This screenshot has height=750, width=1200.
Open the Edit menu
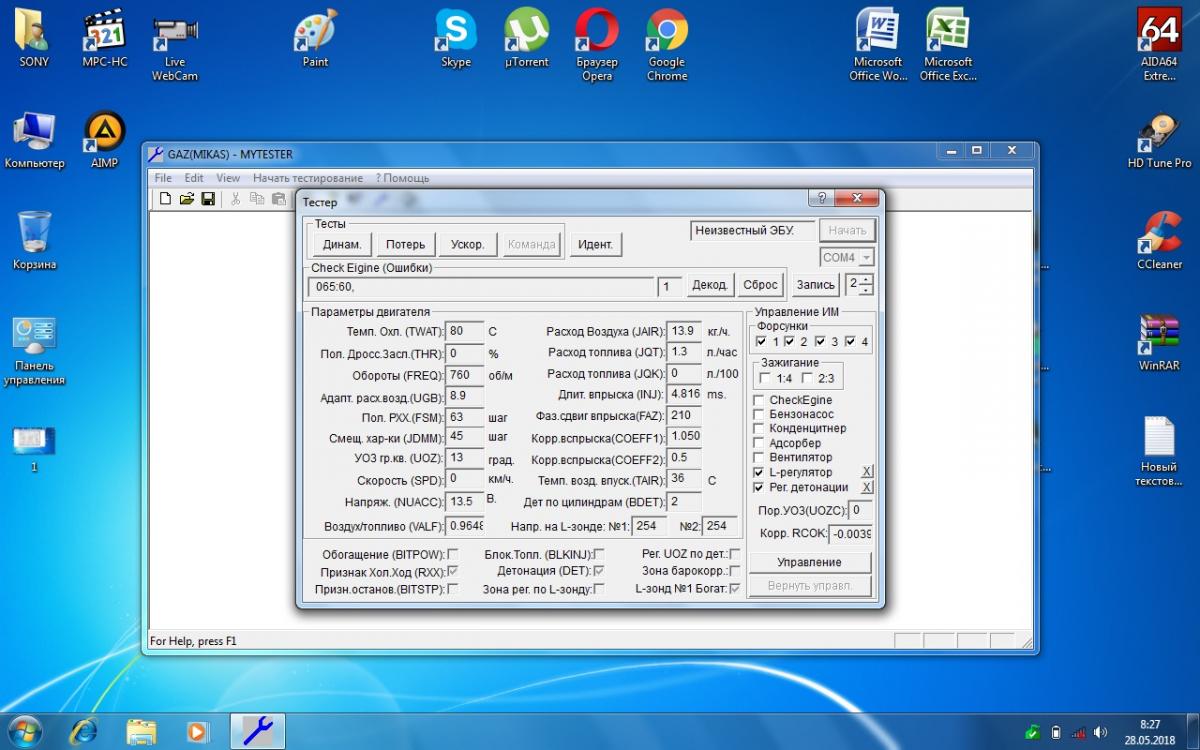tap(194, 178)
